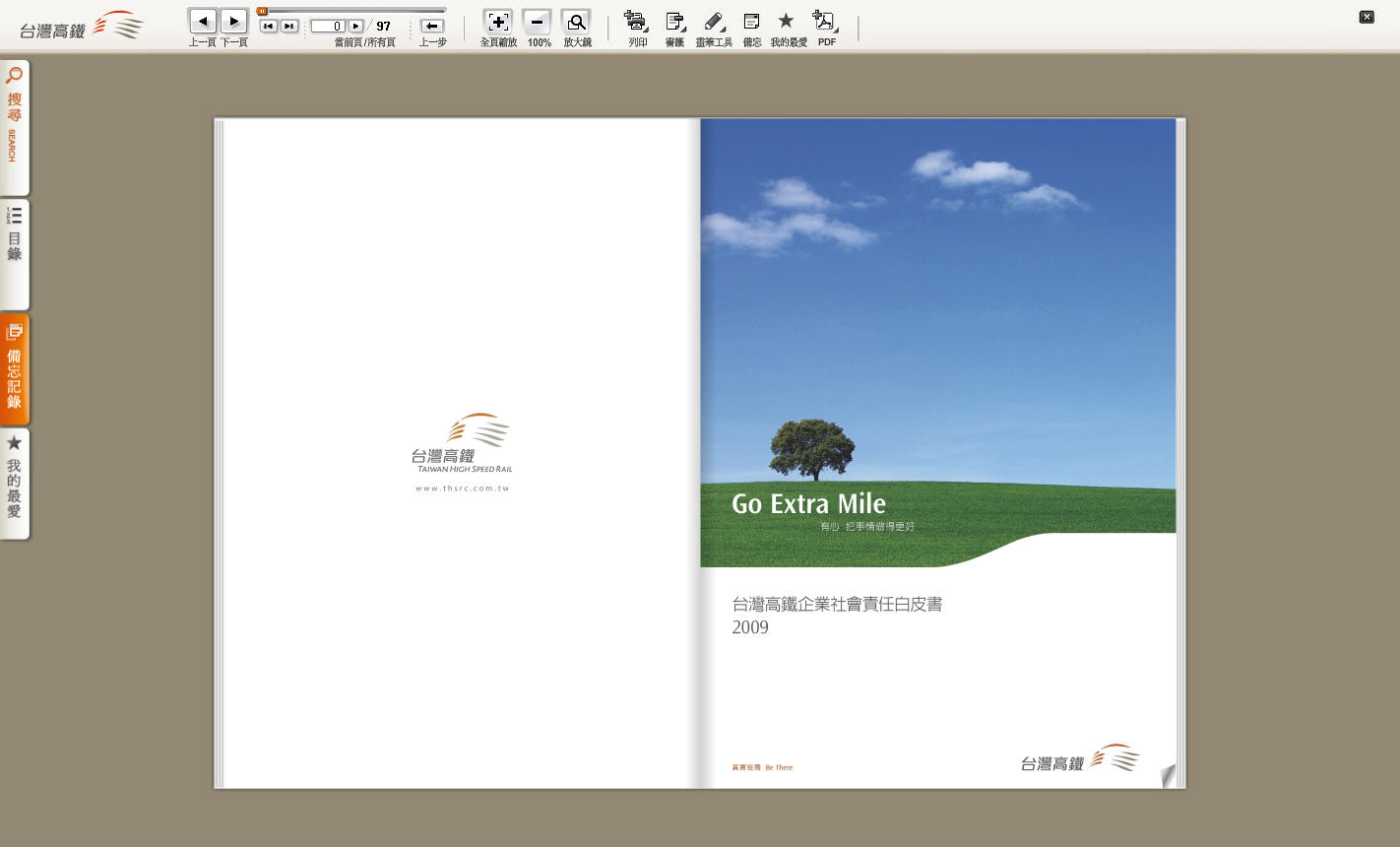Open the favorites (我的最愛) side tab

click(x=15, y=485)
